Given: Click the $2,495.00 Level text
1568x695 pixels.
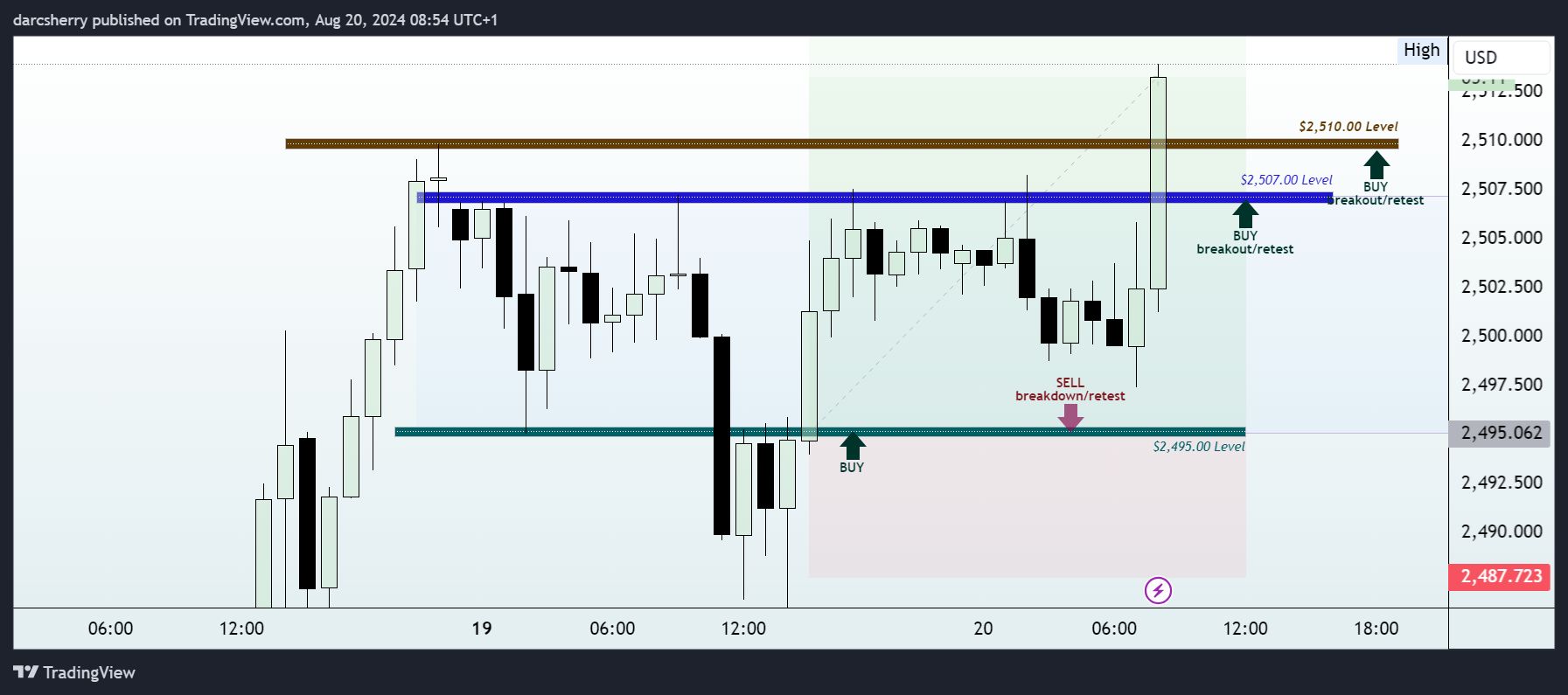Looking at the screenshot, I should tap(1198, 447).
